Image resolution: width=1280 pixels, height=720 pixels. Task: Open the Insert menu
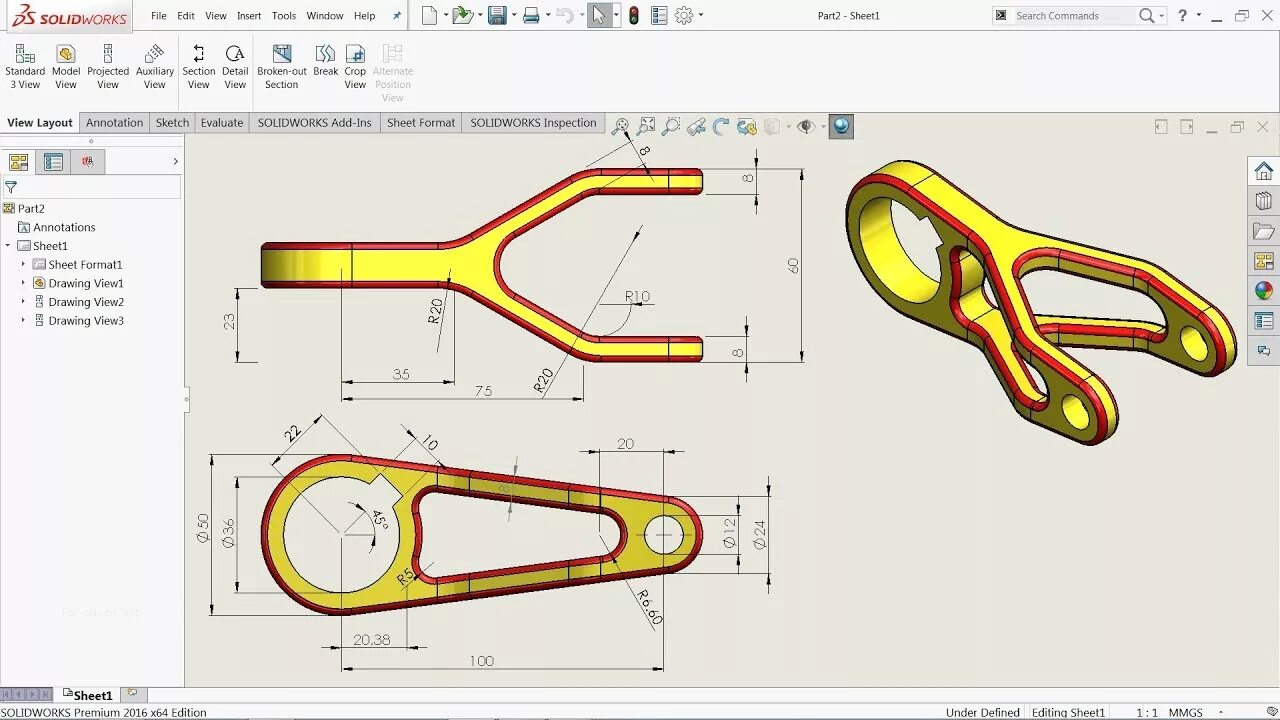tap(248, 15)
